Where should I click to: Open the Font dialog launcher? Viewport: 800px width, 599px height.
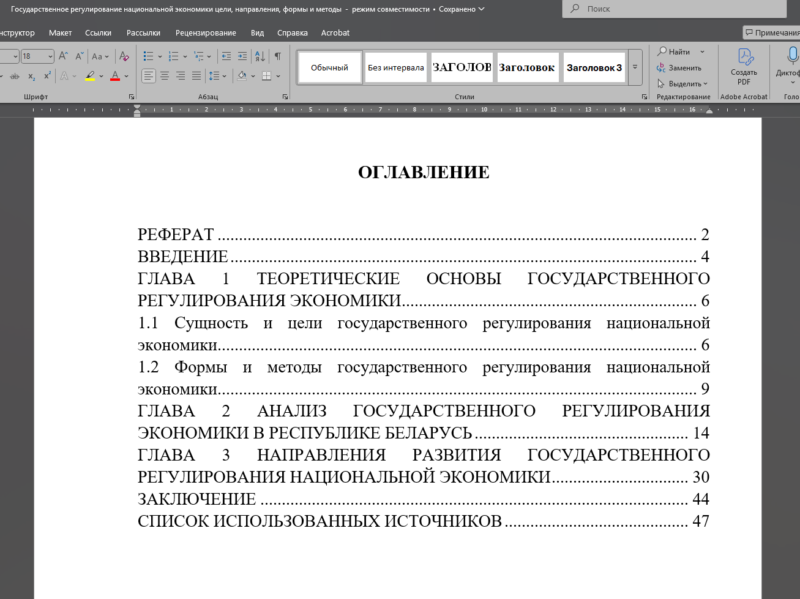pos(132,96)
